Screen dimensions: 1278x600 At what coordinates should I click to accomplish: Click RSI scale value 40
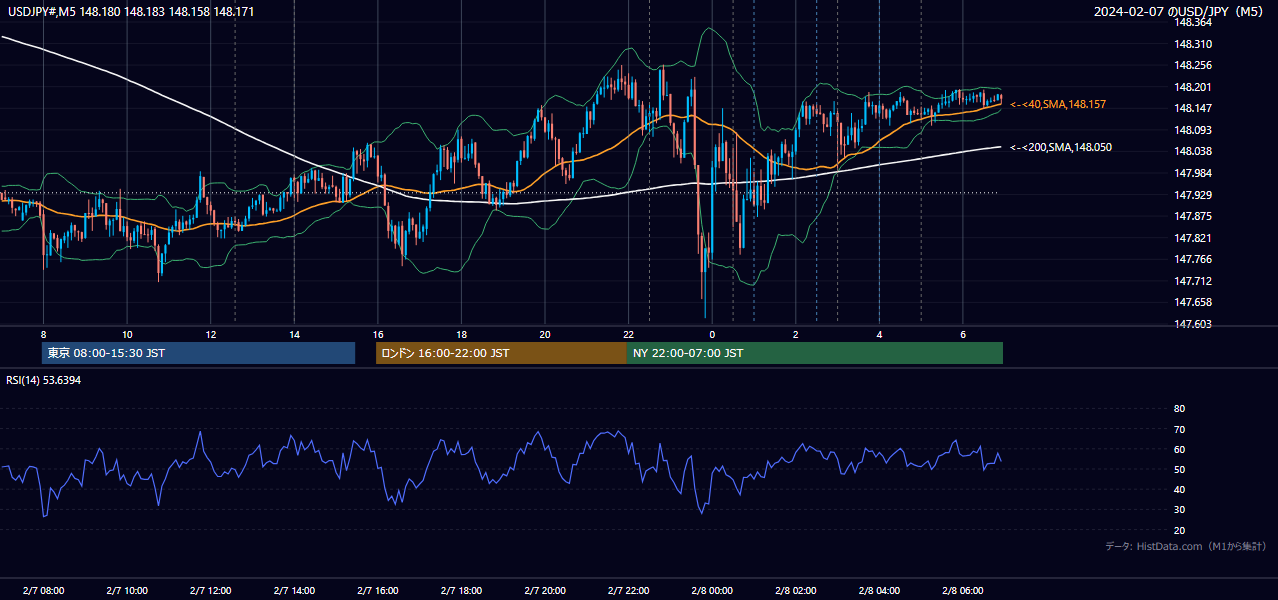pos(1179,489)
